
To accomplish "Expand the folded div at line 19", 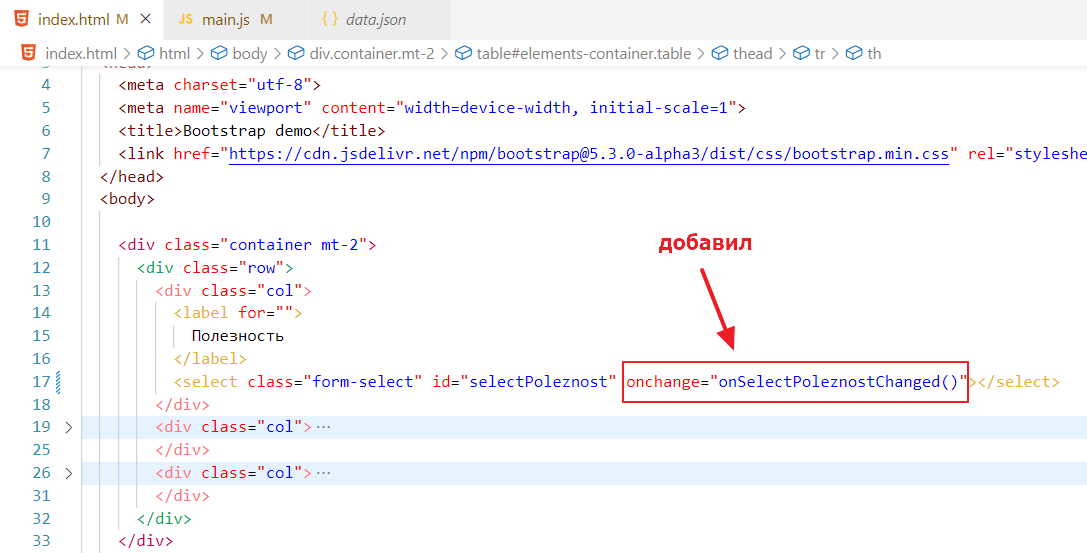I will click(68, 427).
